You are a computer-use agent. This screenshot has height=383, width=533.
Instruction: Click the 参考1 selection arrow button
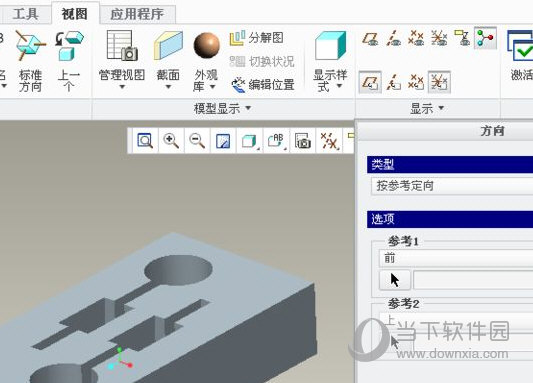(395, 280)
